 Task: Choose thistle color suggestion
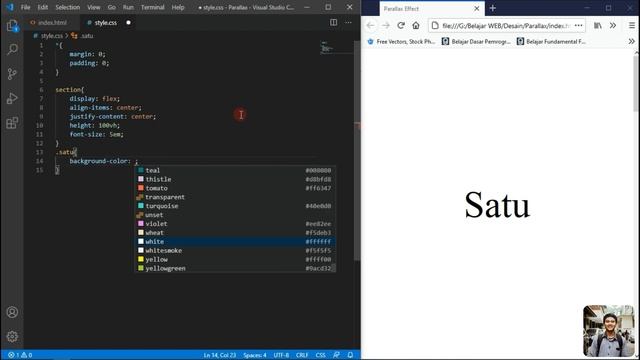point(235,179)
